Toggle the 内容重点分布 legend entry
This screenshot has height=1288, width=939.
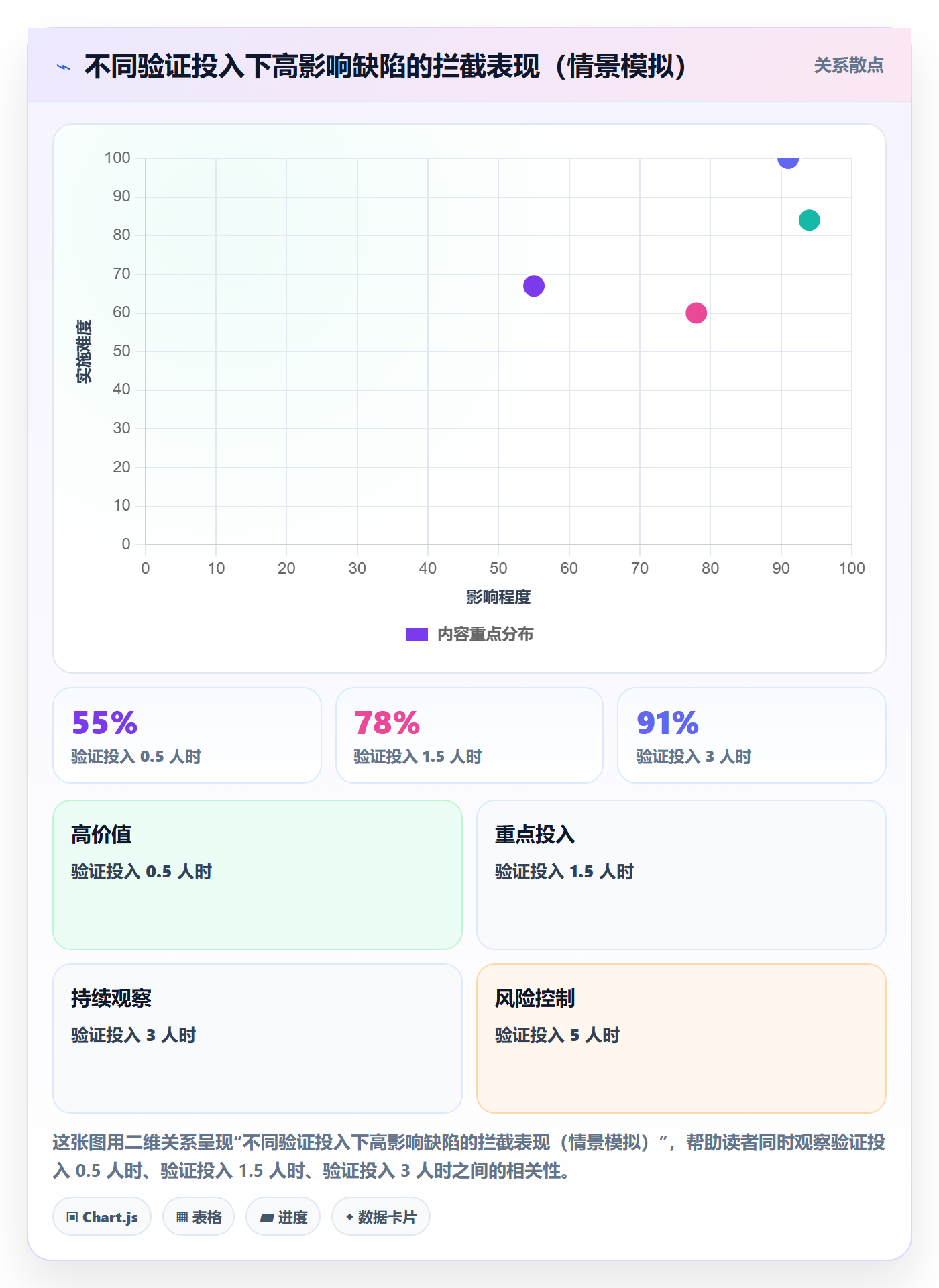(469, 634)
